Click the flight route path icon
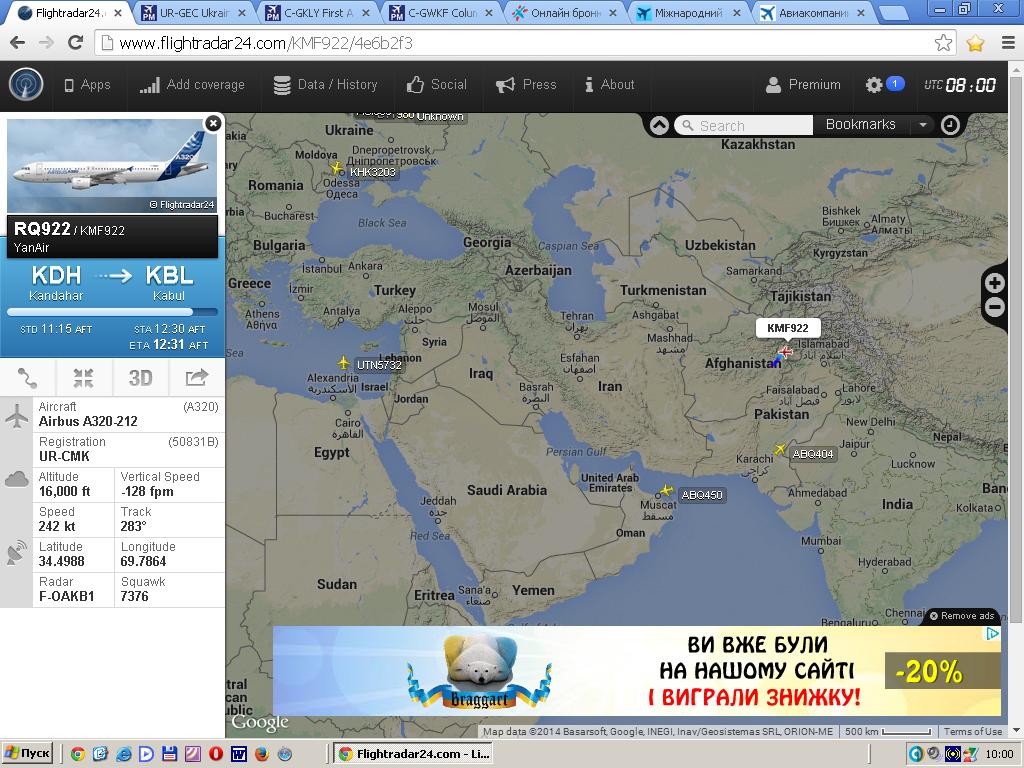 point(27,377)
